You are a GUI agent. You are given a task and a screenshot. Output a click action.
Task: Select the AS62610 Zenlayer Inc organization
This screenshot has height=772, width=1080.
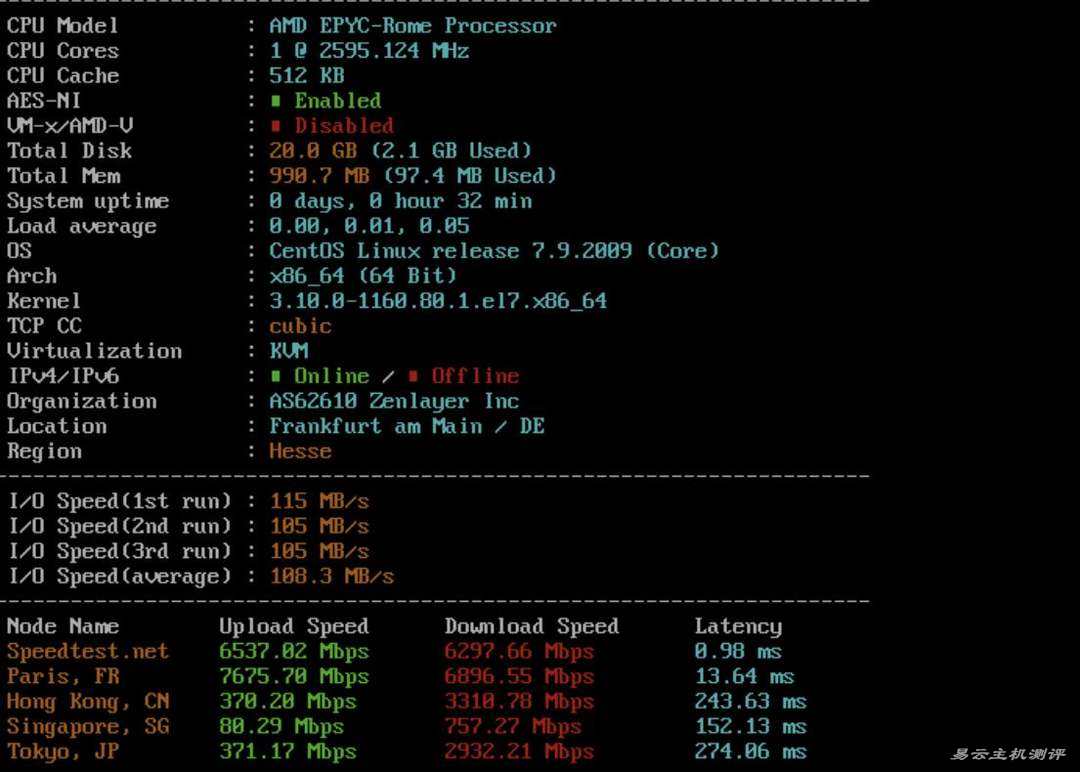pyautogui.click(x=394, y=401)
